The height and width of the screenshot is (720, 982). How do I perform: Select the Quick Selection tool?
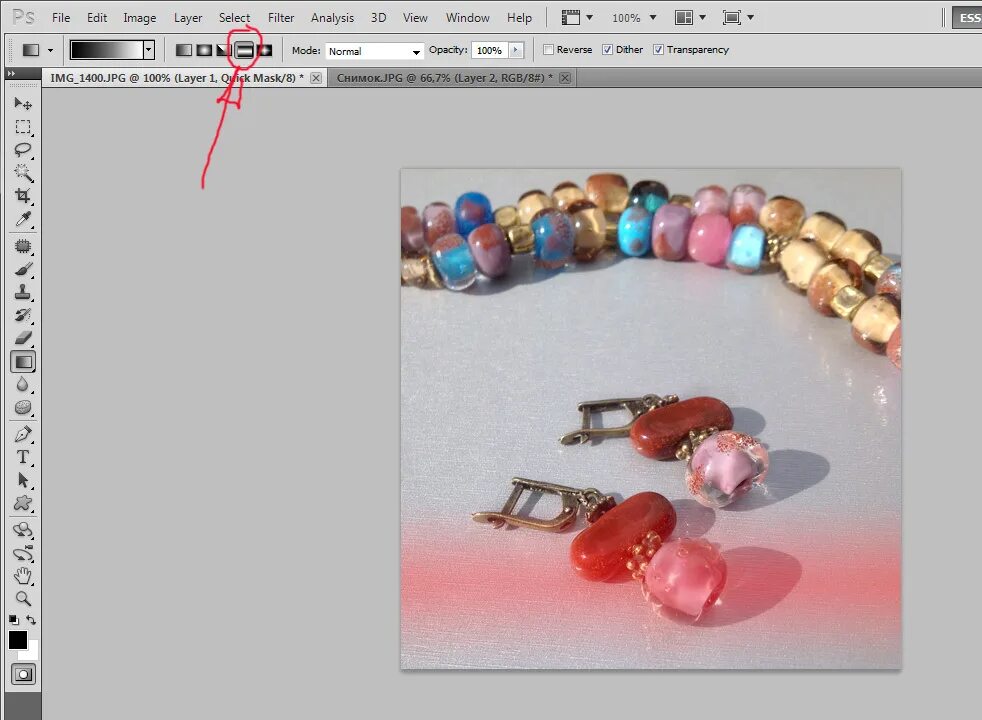coord(23,173)
